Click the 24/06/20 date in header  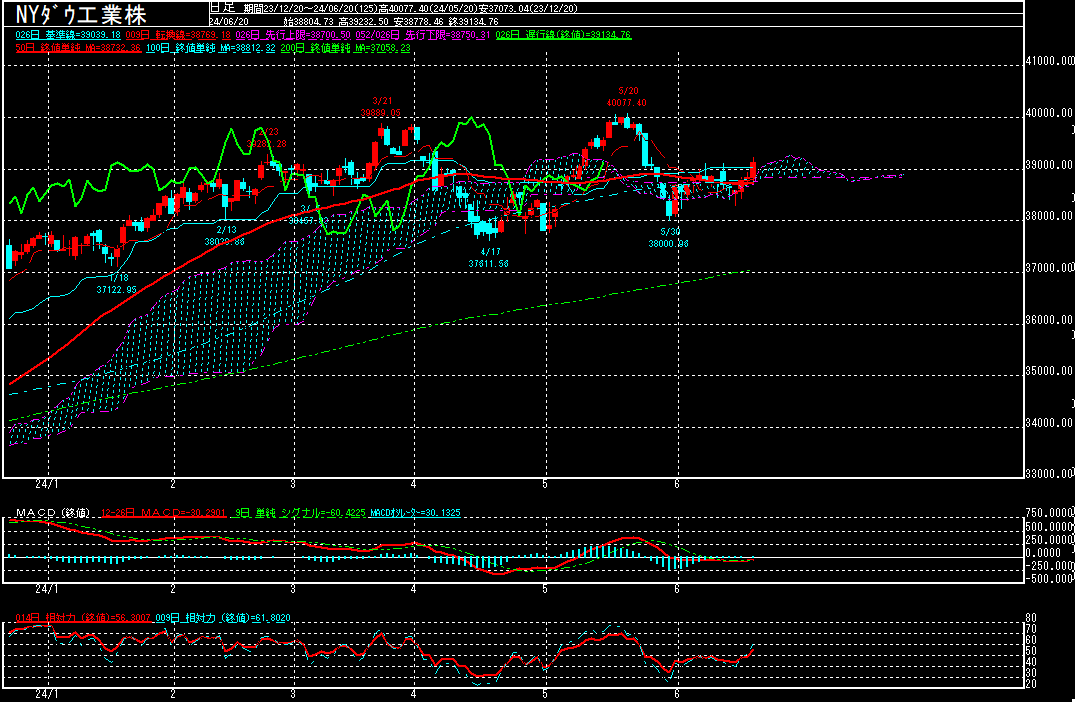tap(229, 22)
